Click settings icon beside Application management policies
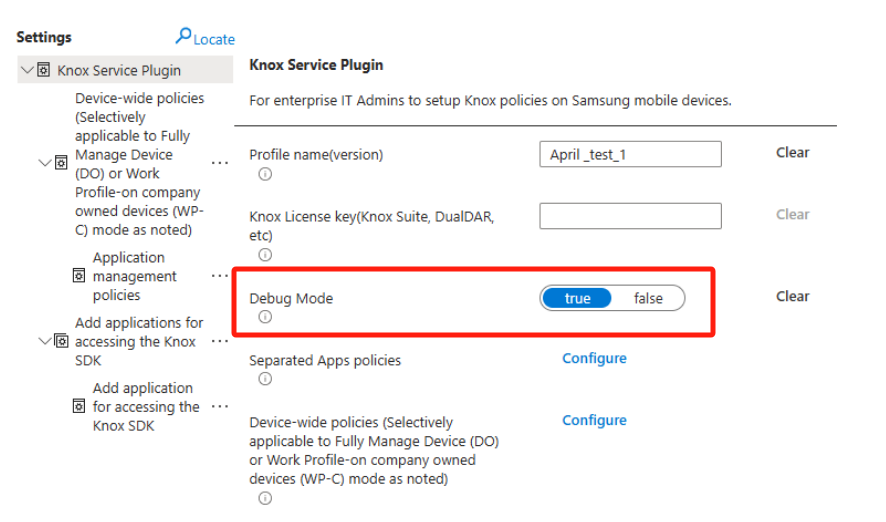 [x=79, y=276]
